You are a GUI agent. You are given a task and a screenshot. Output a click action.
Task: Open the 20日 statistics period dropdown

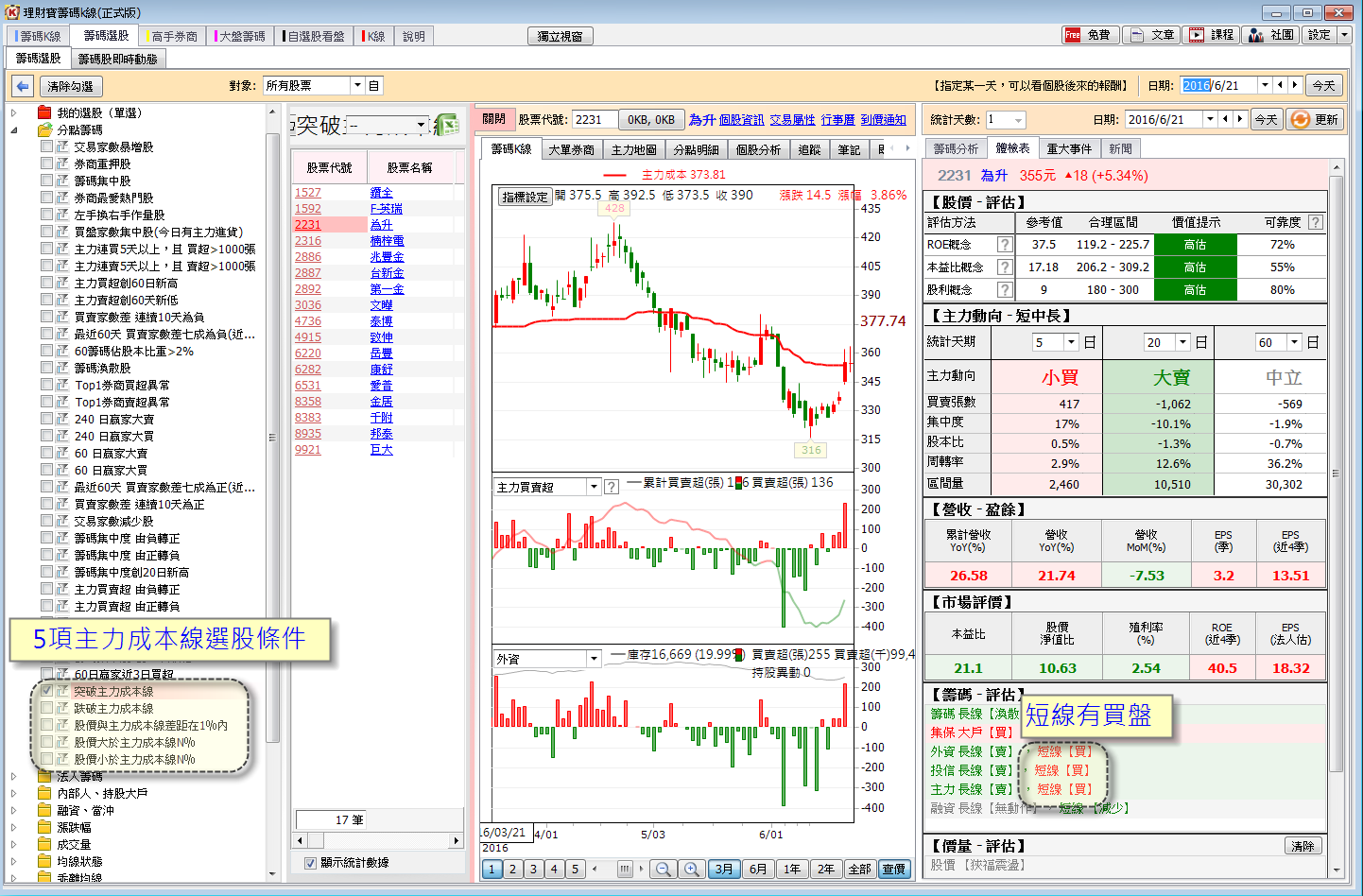coord(1182,342)
